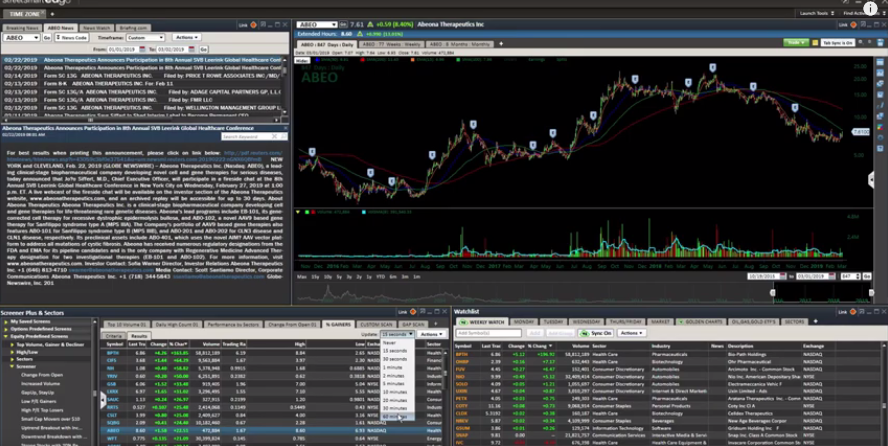Open the Watchlist Actions dropdown
The height and width of the screenshot is (446, 888).
tap(631, 333)
